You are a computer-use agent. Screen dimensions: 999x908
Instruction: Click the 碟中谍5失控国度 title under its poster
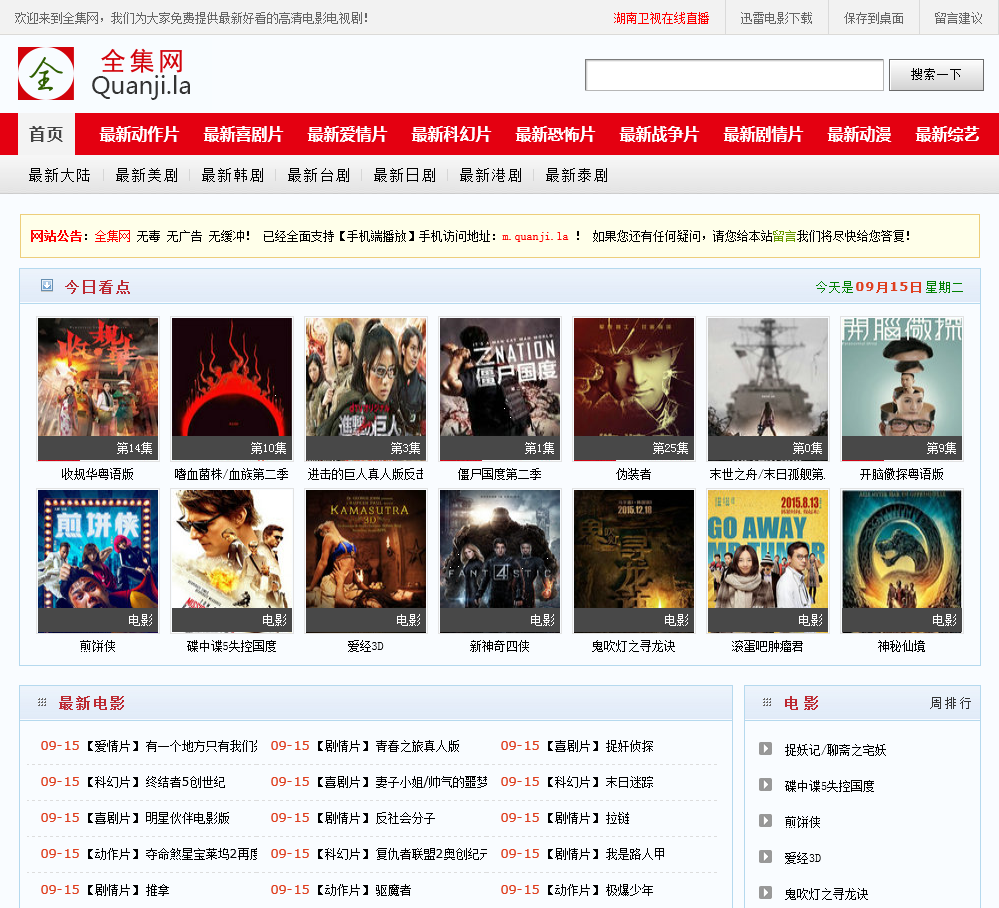coord(232,646)
